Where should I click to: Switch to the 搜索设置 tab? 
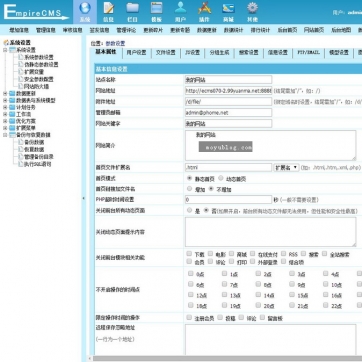249,53
